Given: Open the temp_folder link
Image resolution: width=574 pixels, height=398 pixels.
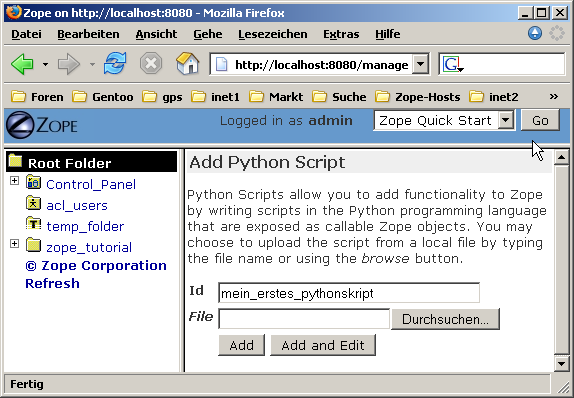Looking at the screenshot, I should coord(85,226).
